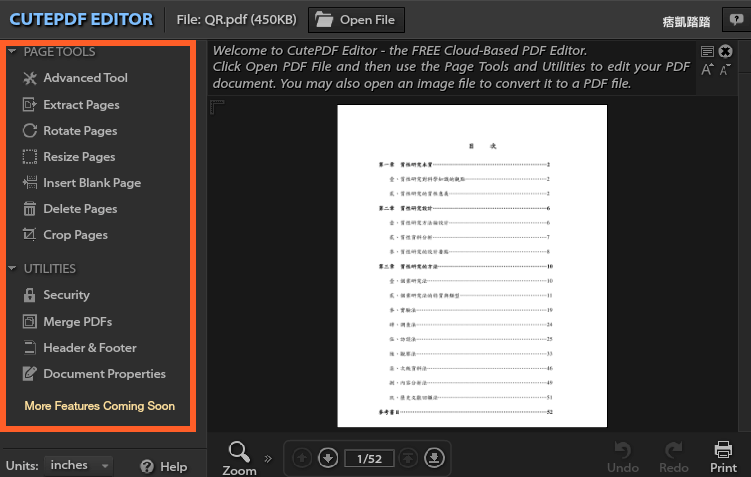Click the ruler corner marker
The image size is (751, 477).
pyautogui.click(x=217, y=106)
